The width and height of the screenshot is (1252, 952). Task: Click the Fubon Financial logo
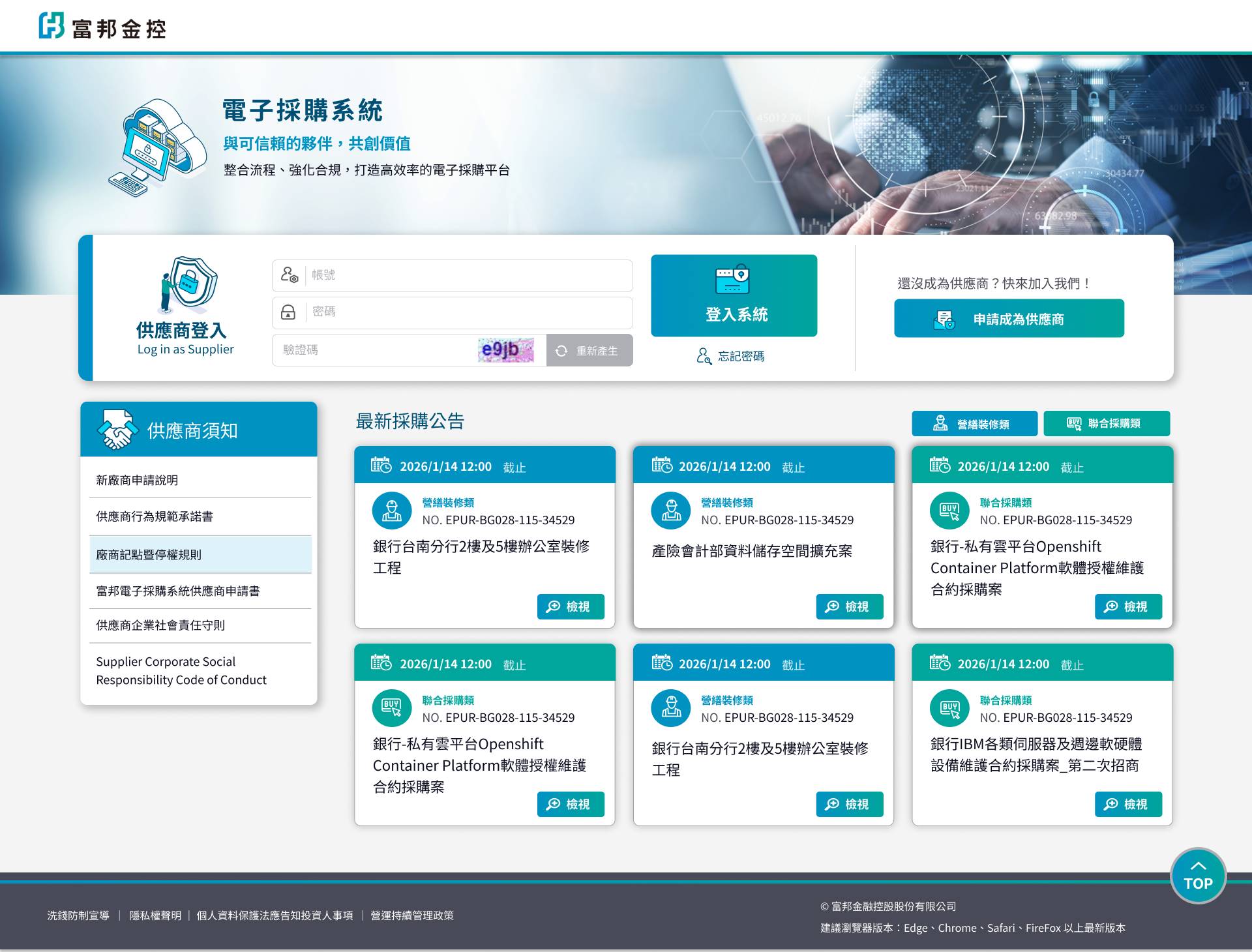coord(102,26)
